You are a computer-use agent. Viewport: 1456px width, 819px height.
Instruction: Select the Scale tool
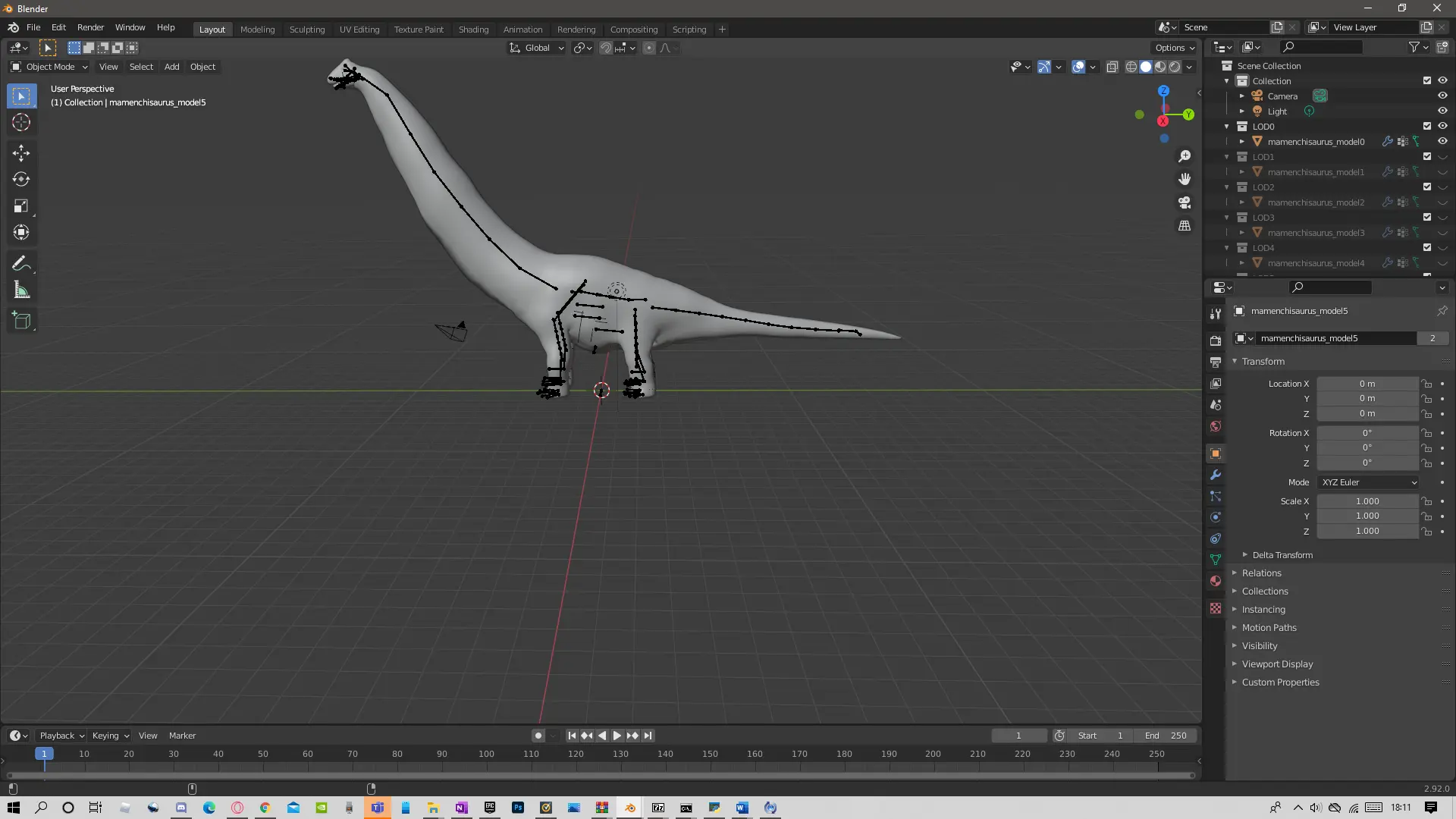pyautogui.click(x=21, y=206)
